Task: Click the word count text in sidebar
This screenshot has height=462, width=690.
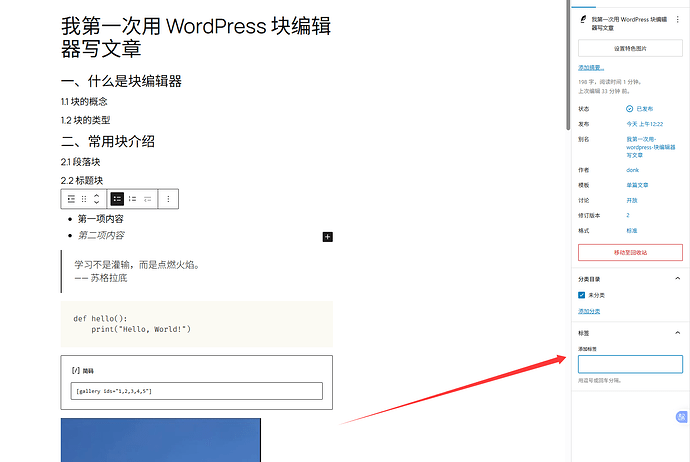Action: pyautogui.click(x=610, y=82)
